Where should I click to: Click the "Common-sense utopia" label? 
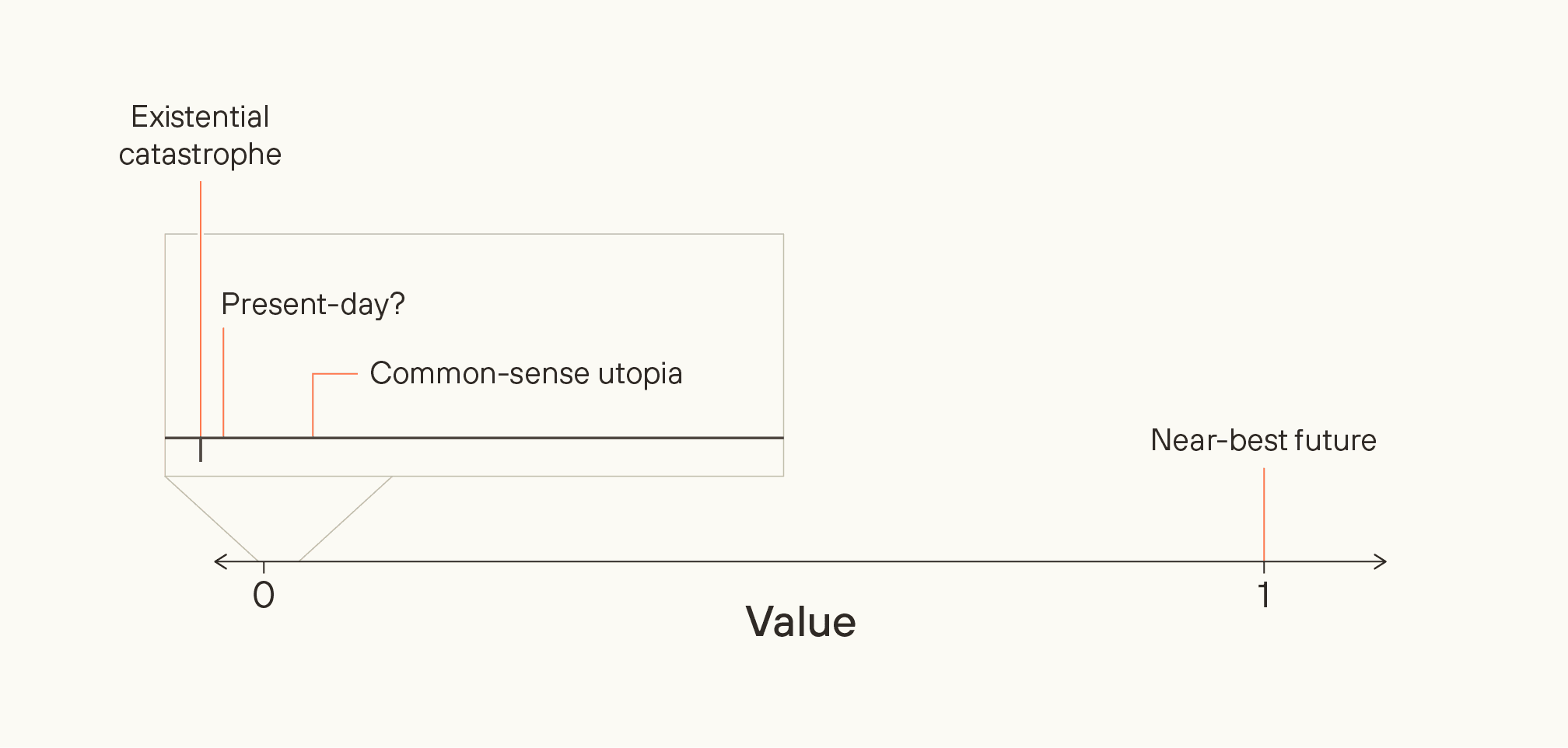[526, 373]
